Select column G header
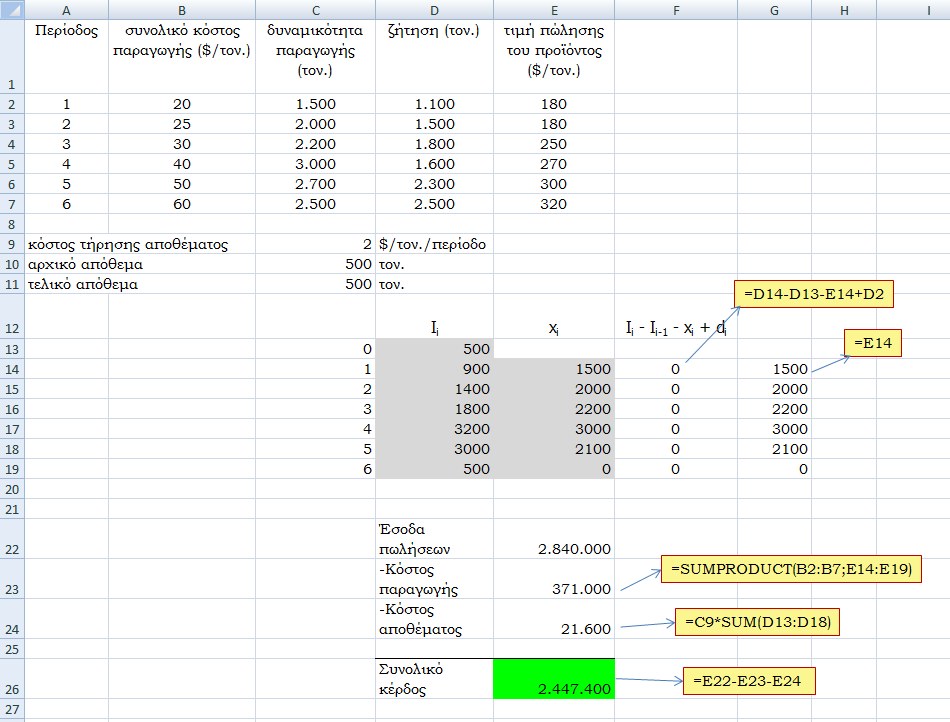This screenshot has width=950, height=722. click(774, 10)
